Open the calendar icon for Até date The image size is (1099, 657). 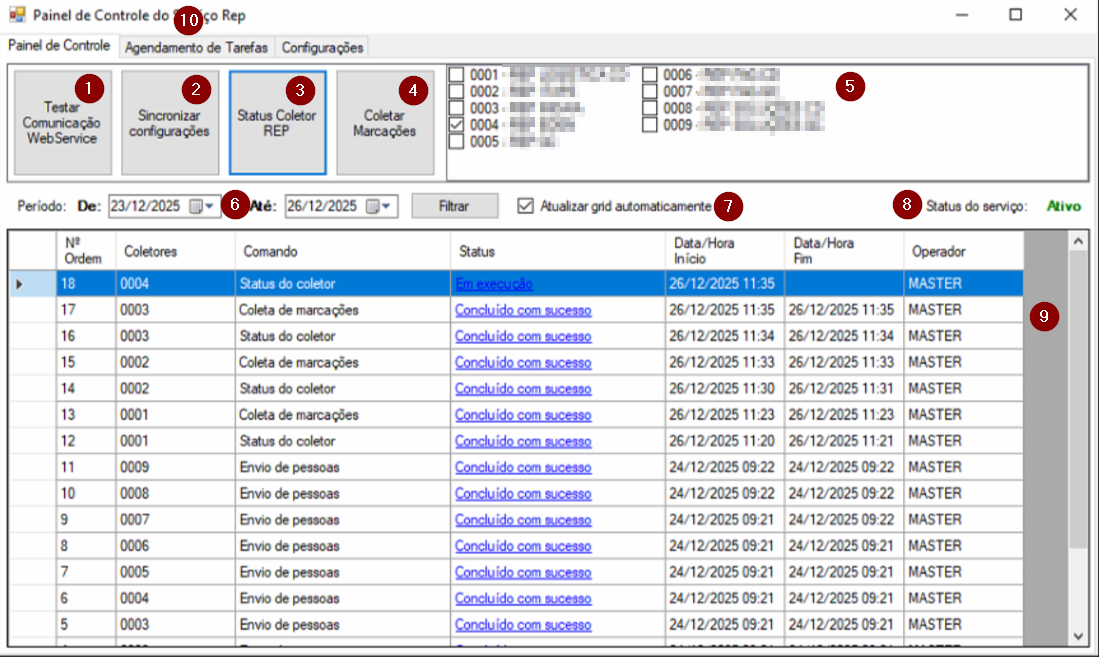[373, 206]
